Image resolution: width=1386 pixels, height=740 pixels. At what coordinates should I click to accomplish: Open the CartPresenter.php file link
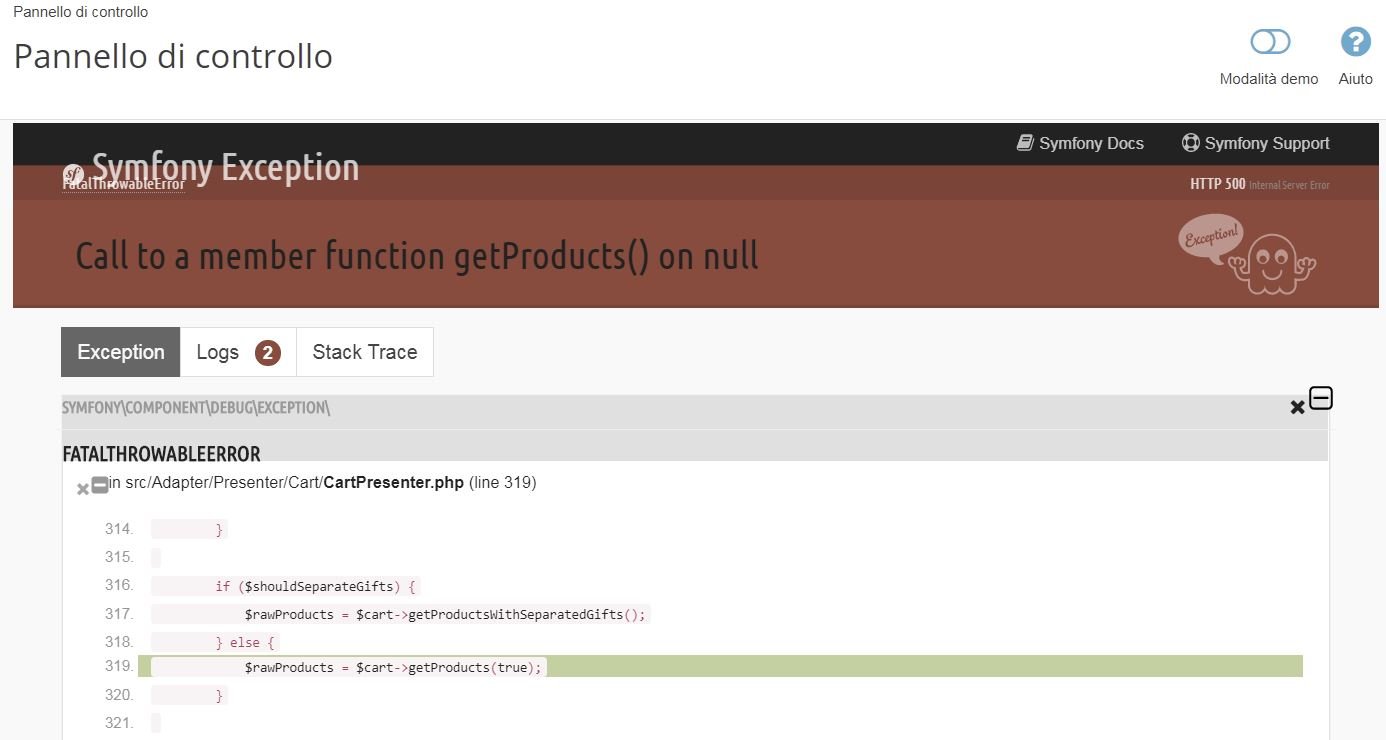(393, 483)
